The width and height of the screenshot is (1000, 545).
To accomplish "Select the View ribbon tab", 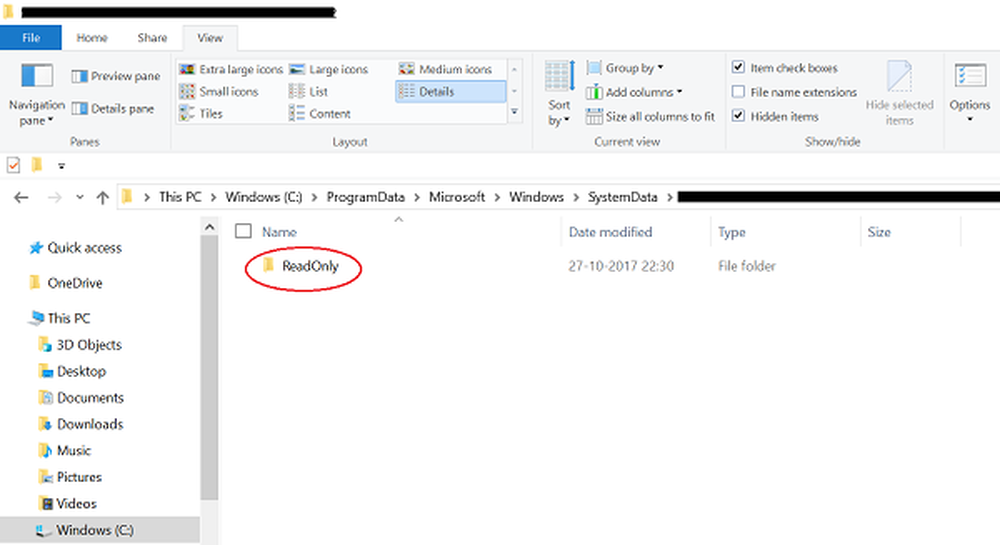I will 210,38.
